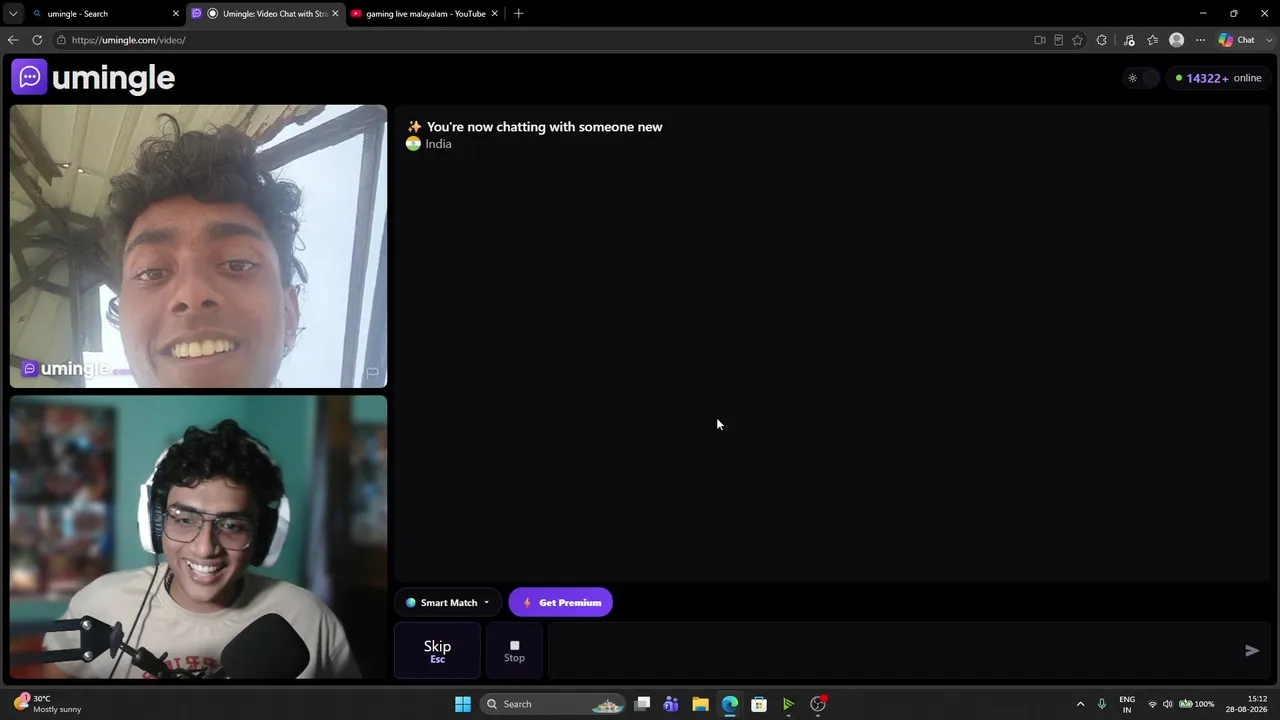
Task: Open the weather widget in the taskbar
Action: [x=48, y=704]
